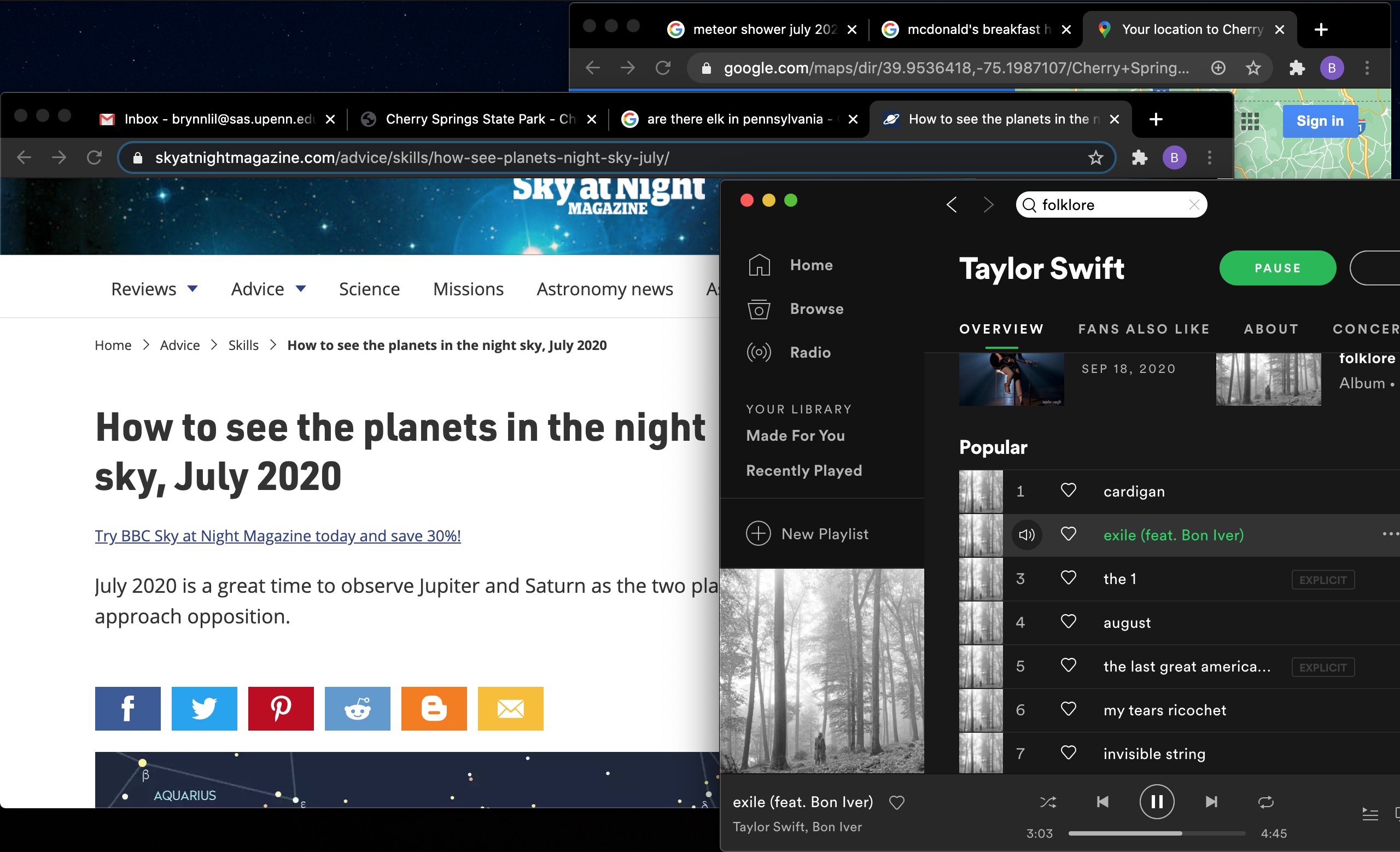The width and height of the screenshot is (1400, 852).
Task: Go back in Spotify navigation
Action: [x=952, y=205]
